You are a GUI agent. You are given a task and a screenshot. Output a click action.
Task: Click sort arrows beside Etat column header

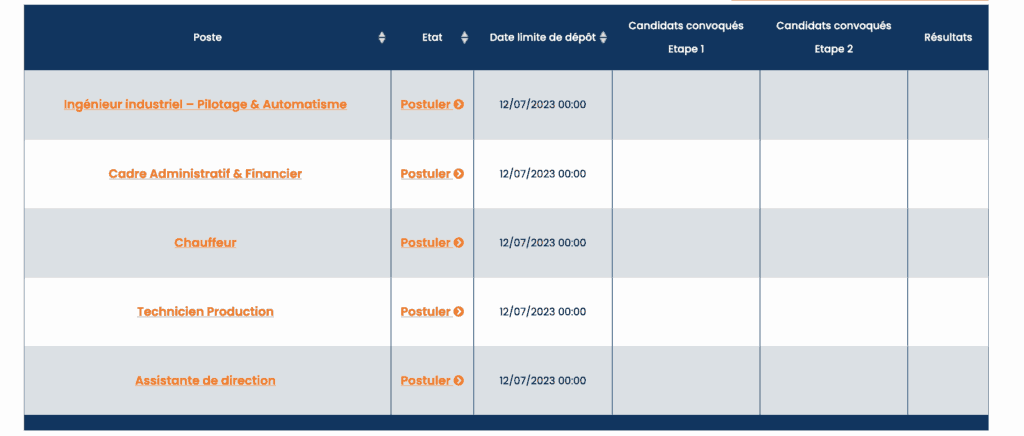pos(464,38)
